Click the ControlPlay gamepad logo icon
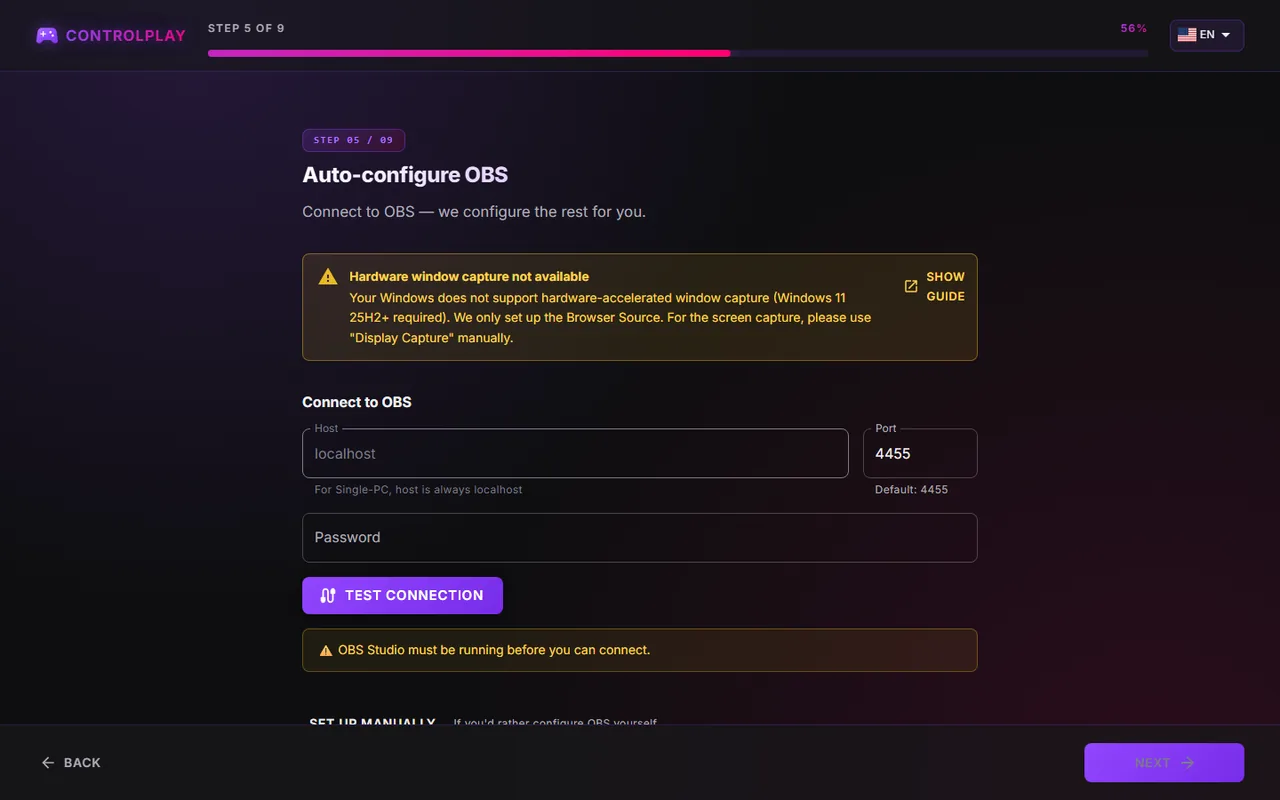Viewport: 1280px width, 800px height. point(47,35)
